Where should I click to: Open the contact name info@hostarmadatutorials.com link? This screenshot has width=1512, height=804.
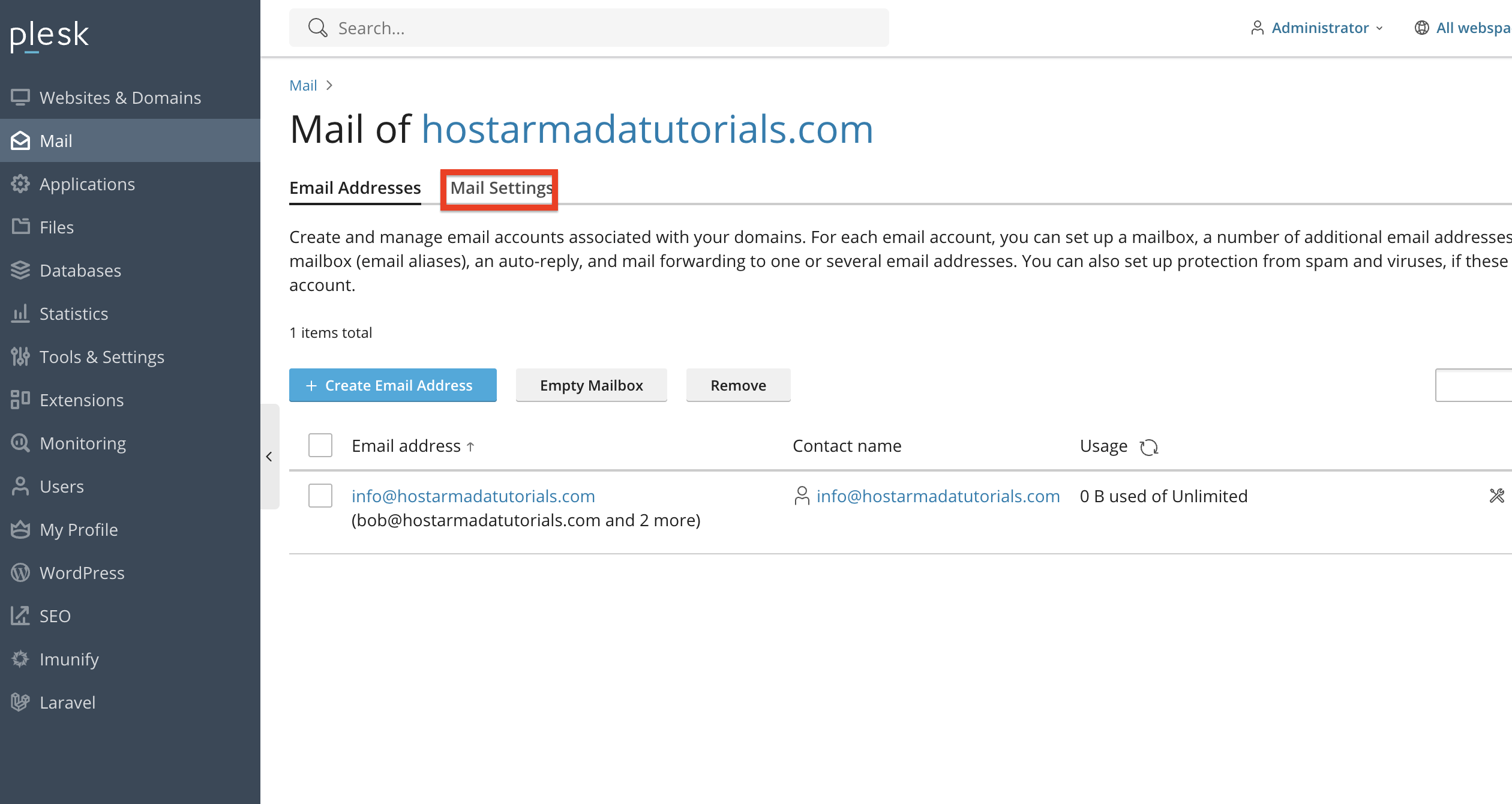coord(938,496)
